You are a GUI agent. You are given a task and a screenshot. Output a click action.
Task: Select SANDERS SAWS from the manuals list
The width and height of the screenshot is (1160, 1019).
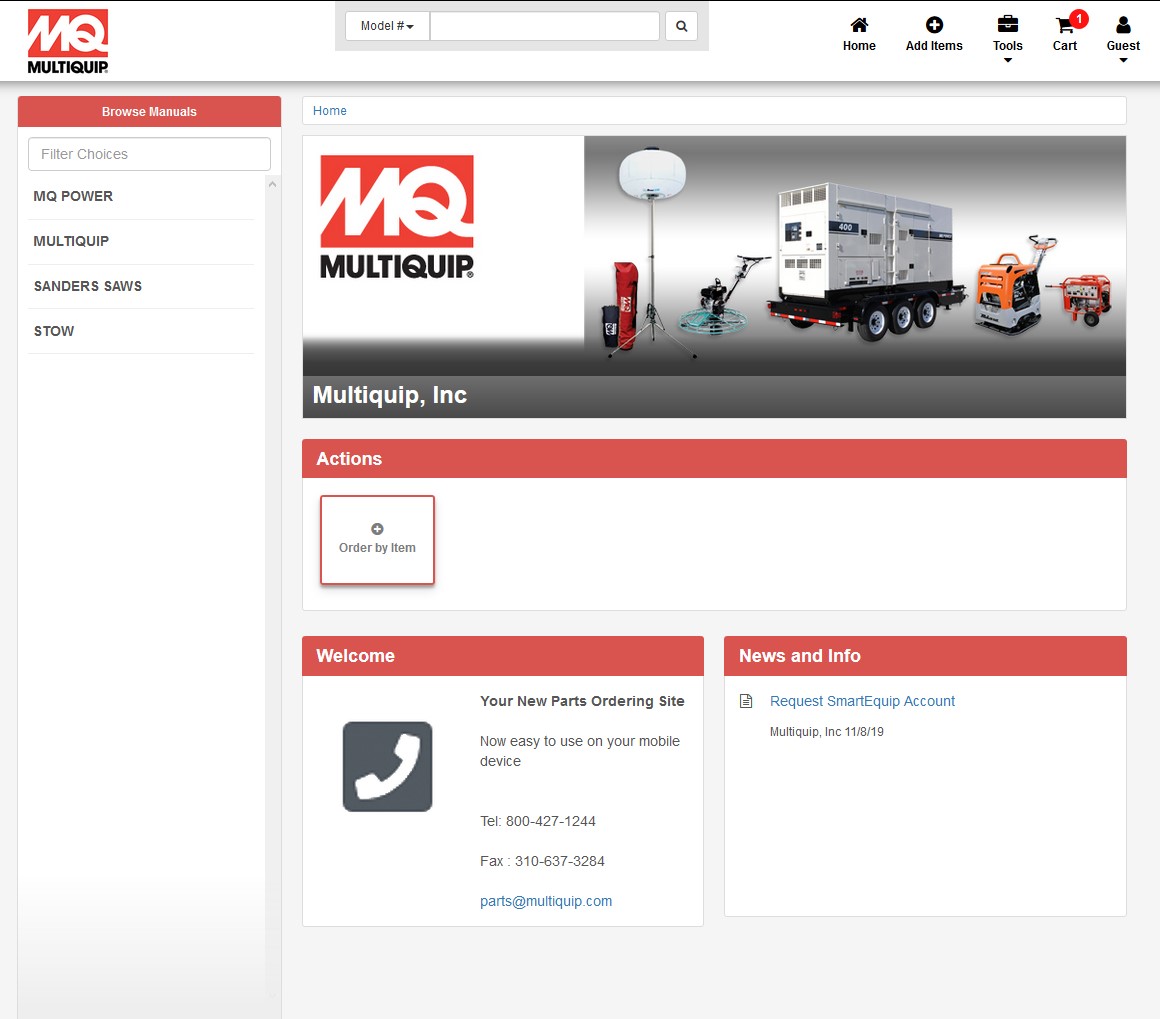(x=87, y=286)
